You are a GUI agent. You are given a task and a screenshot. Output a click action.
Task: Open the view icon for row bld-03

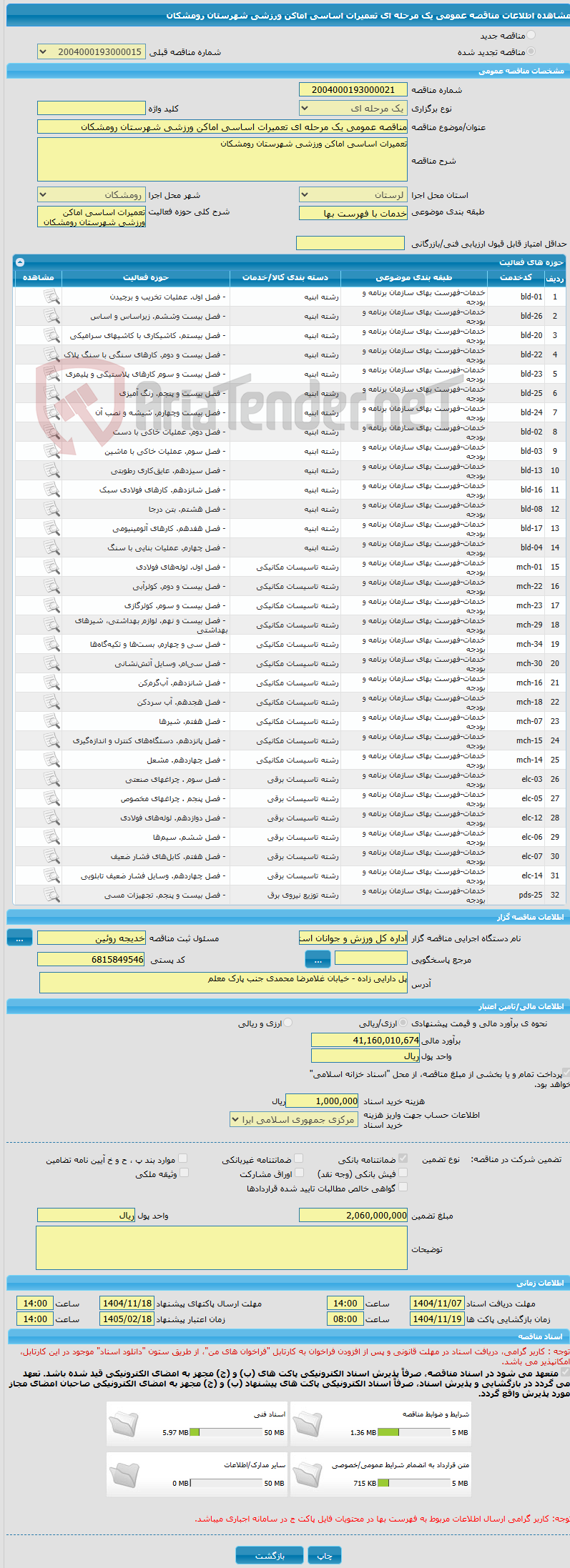pos(51,451)
